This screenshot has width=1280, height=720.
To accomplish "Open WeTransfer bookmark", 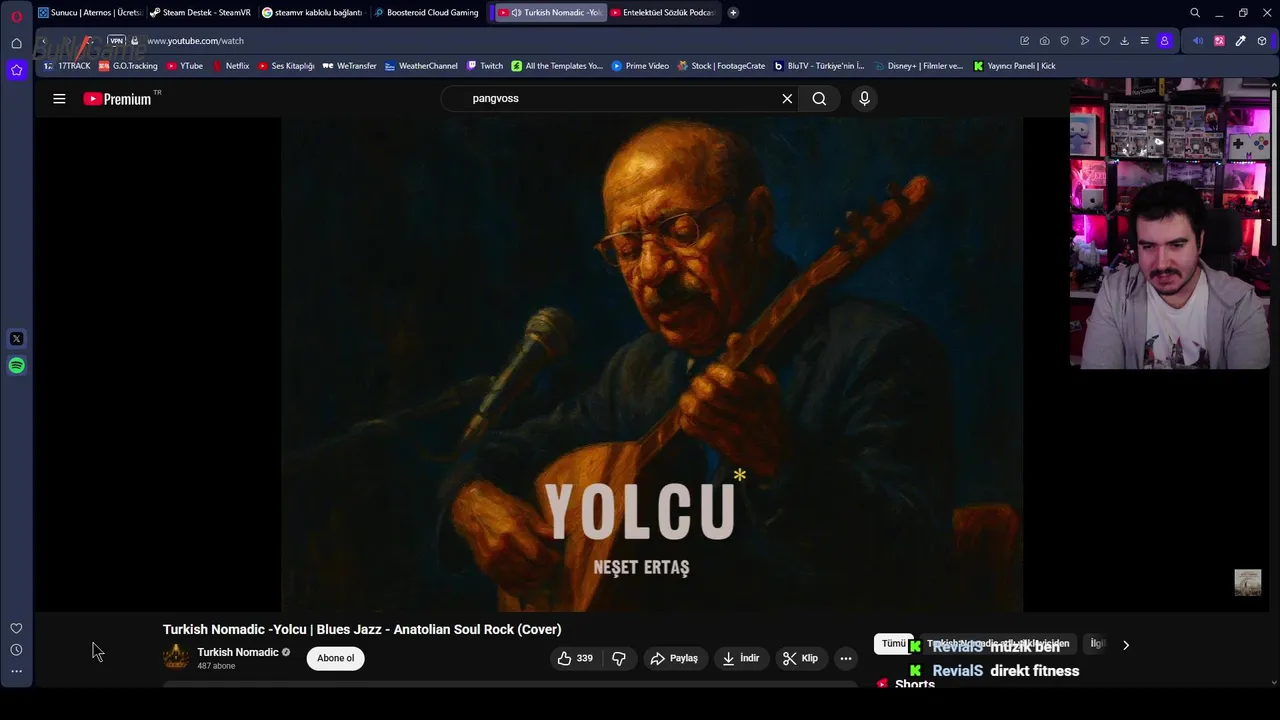I will tap(349, 66).
